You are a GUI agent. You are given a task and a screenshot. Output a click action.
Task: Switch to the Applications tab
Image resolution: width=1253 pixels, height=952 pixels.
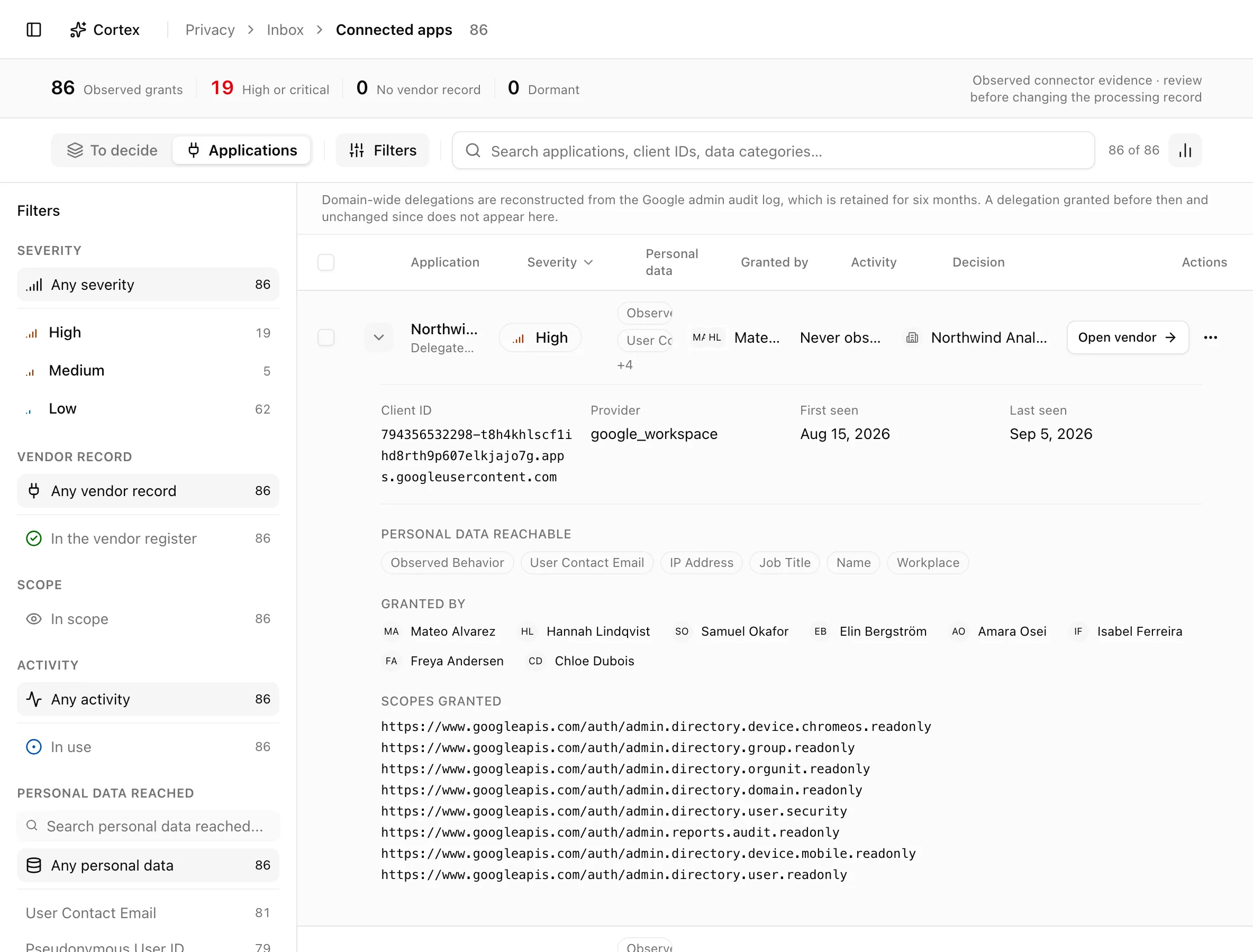point(241,150)
